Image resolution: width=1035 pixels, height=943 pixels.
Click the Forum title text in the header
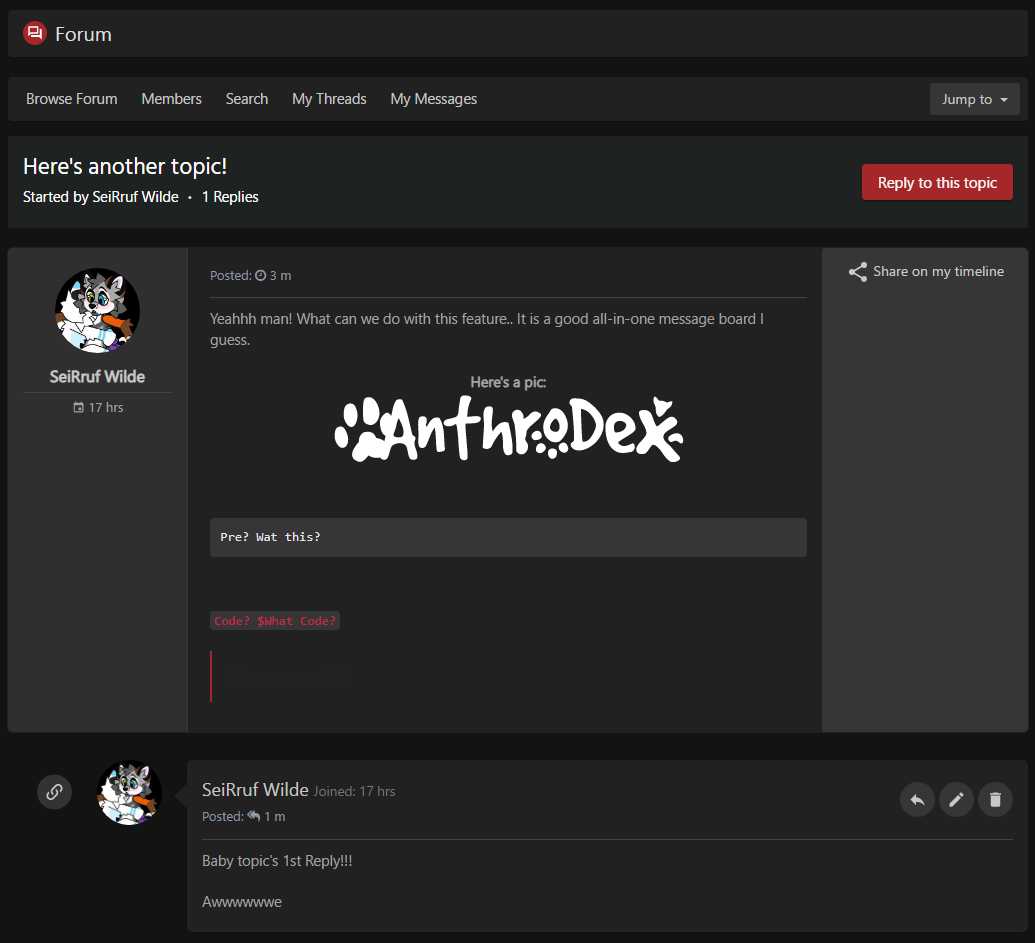83,34
